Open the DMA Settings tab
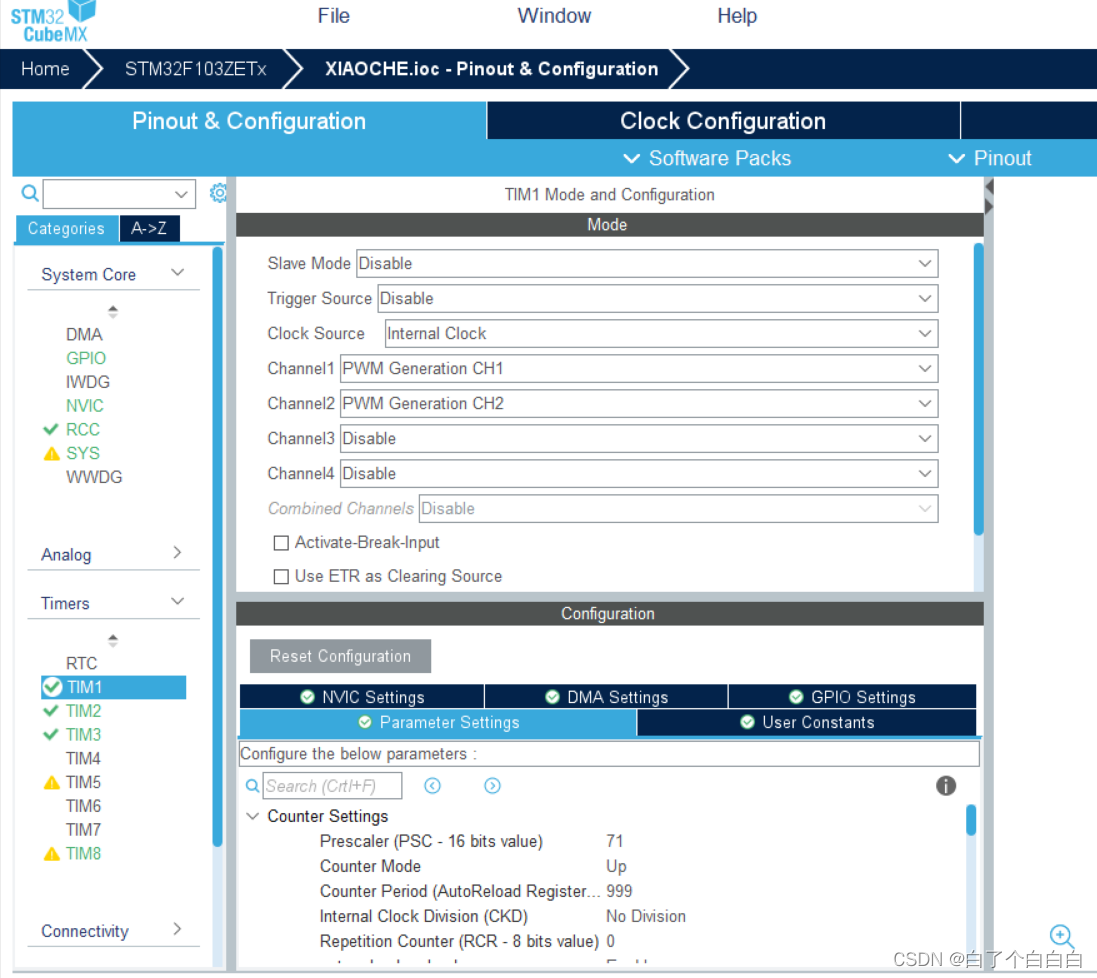 [x=606, y=697]
